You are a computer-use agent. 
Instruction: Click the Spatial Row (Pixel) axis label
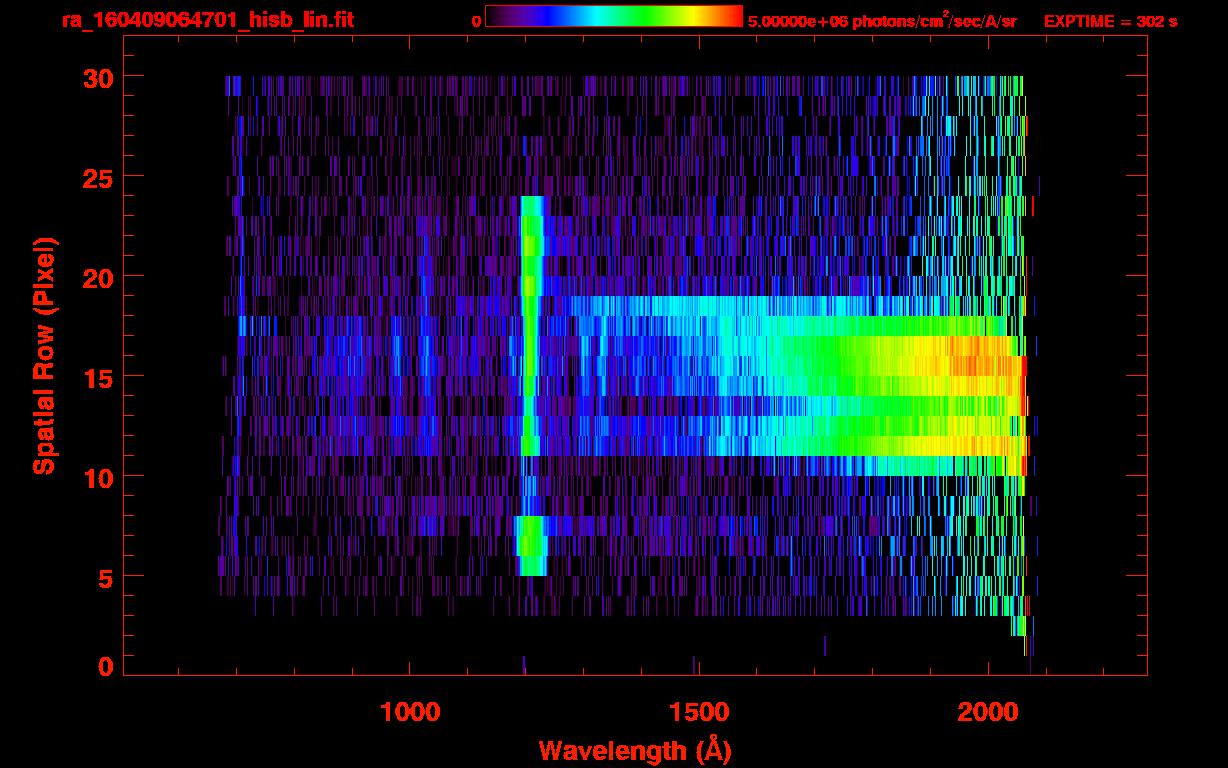pyautogui.click(x=44, y=356)
